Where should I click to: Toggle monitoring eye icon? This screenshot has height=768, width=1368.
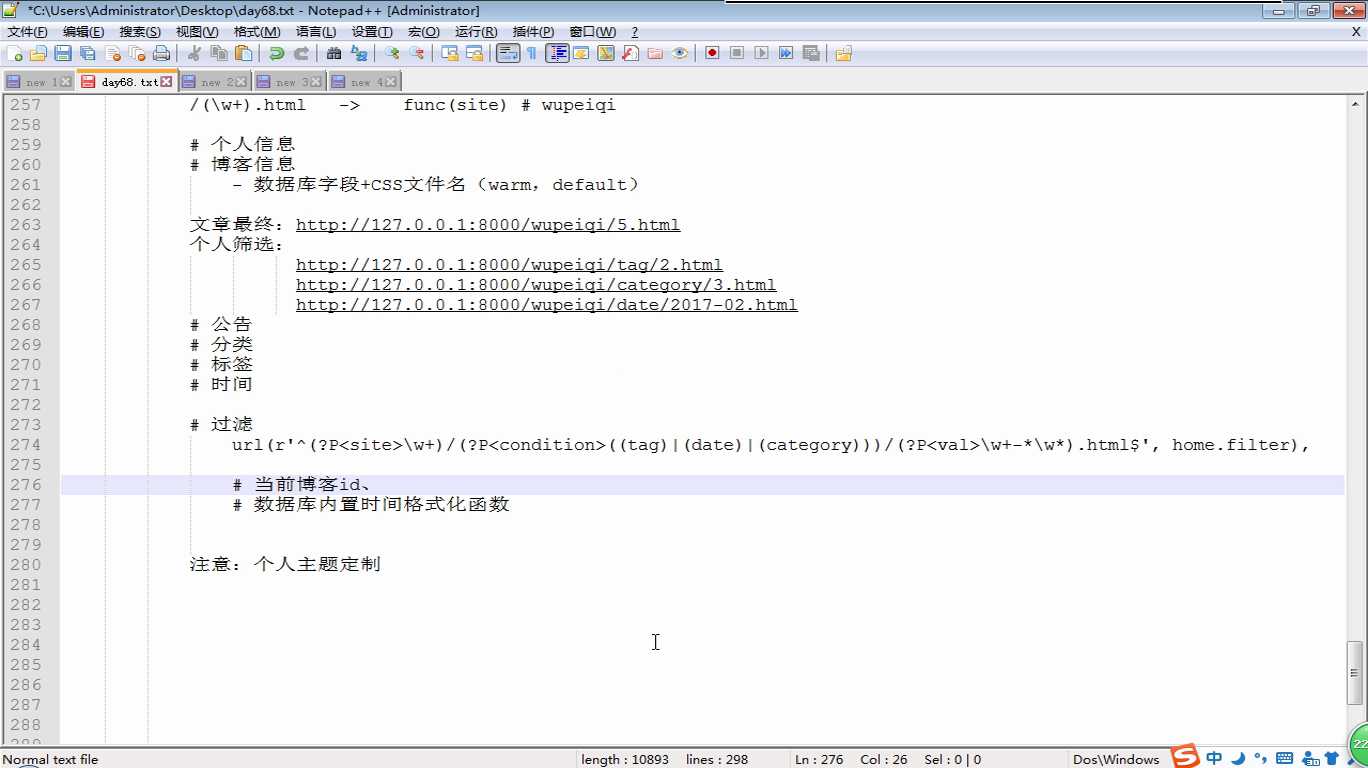(680, 53)
